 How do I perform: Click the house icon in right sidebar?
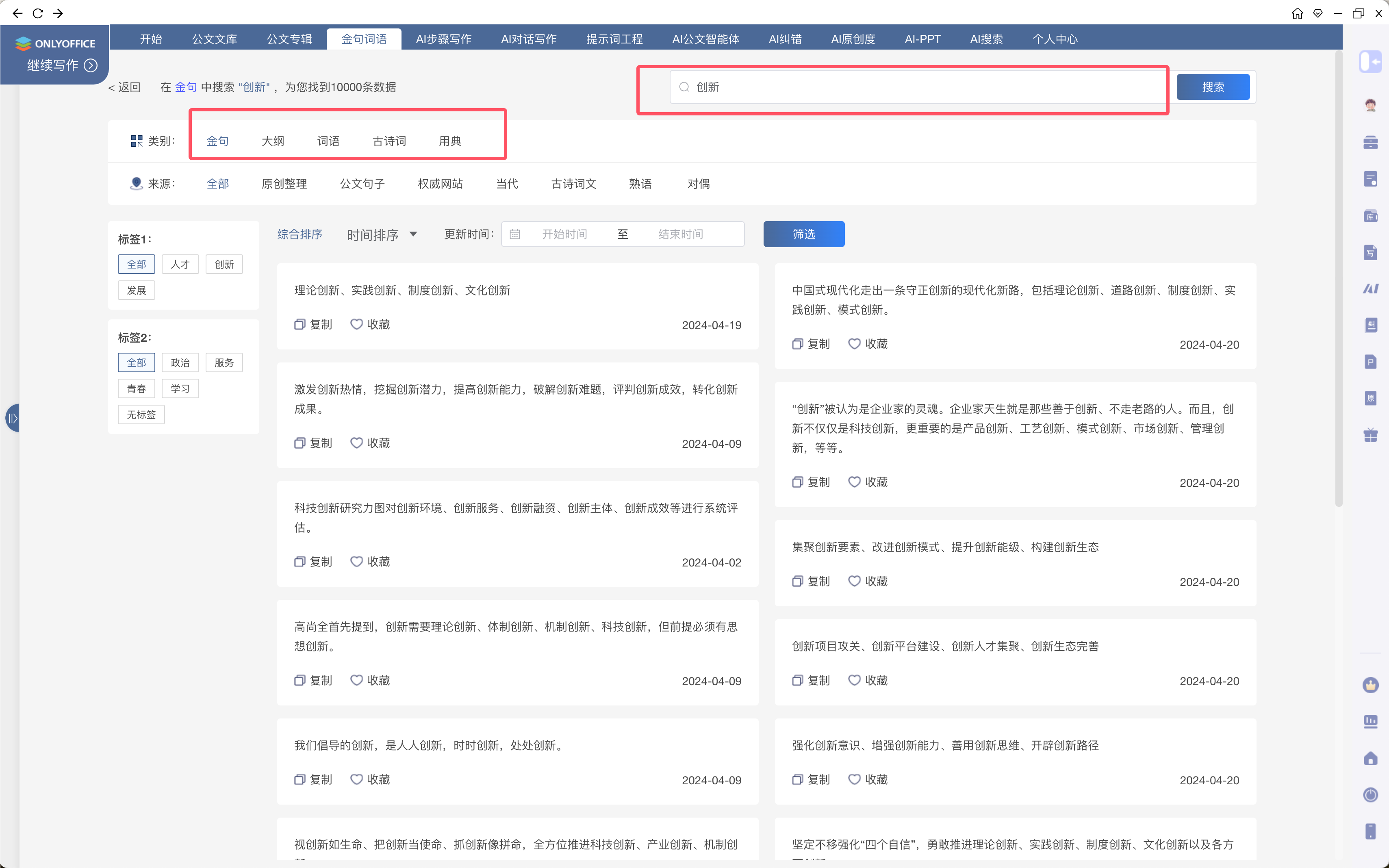tap(1370, 758)
